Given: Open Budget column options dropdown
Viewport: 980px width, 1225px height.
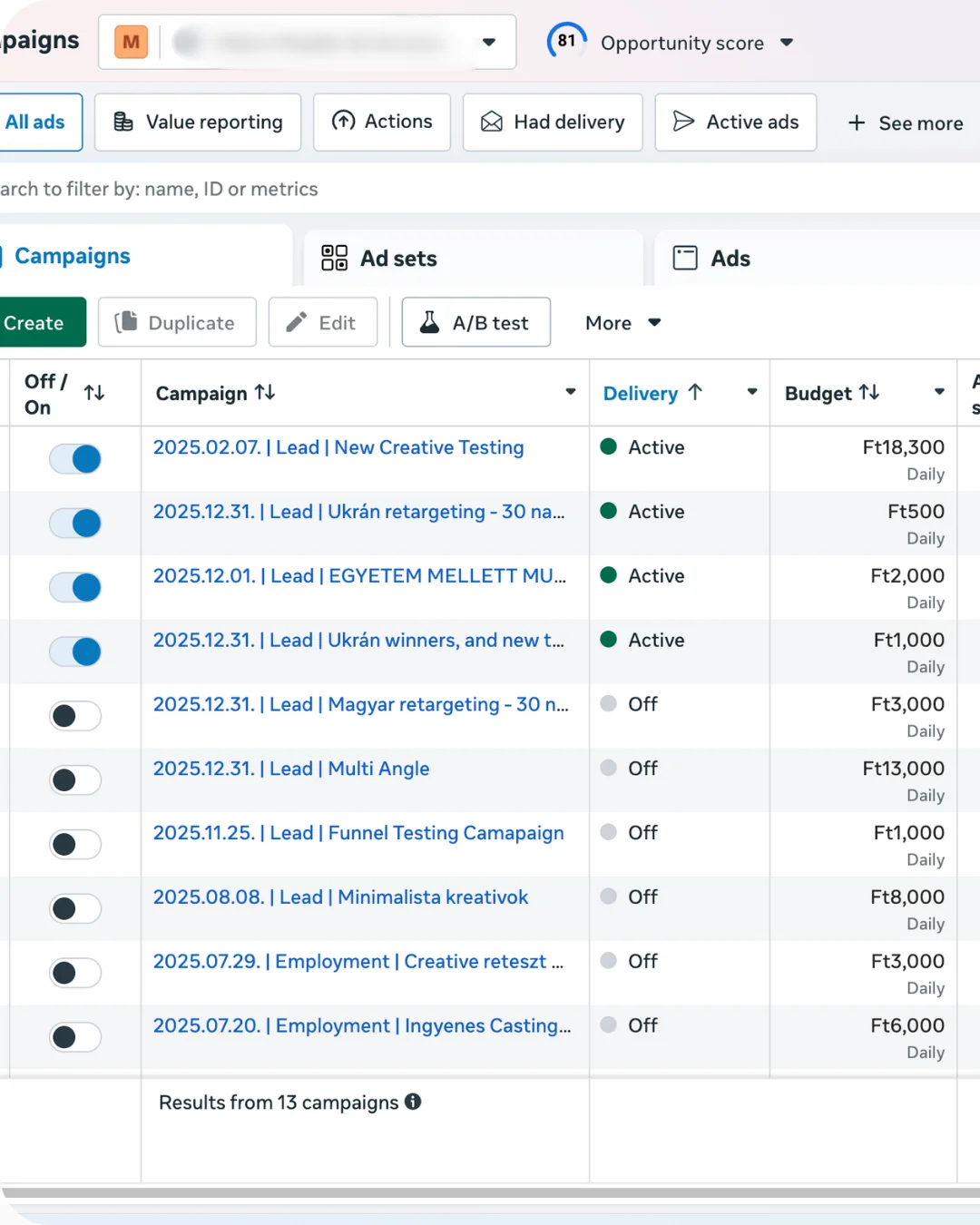Looking at the screenshot, I should [x=939, y=392].
